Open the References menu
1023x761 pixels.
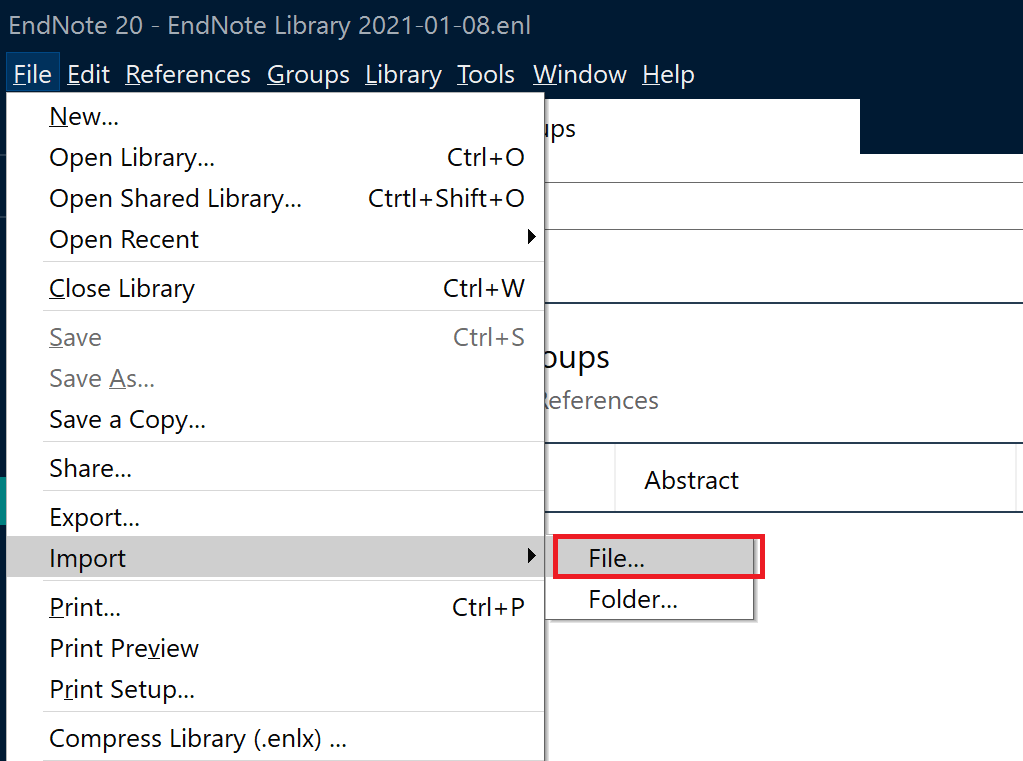coord(188,74)
